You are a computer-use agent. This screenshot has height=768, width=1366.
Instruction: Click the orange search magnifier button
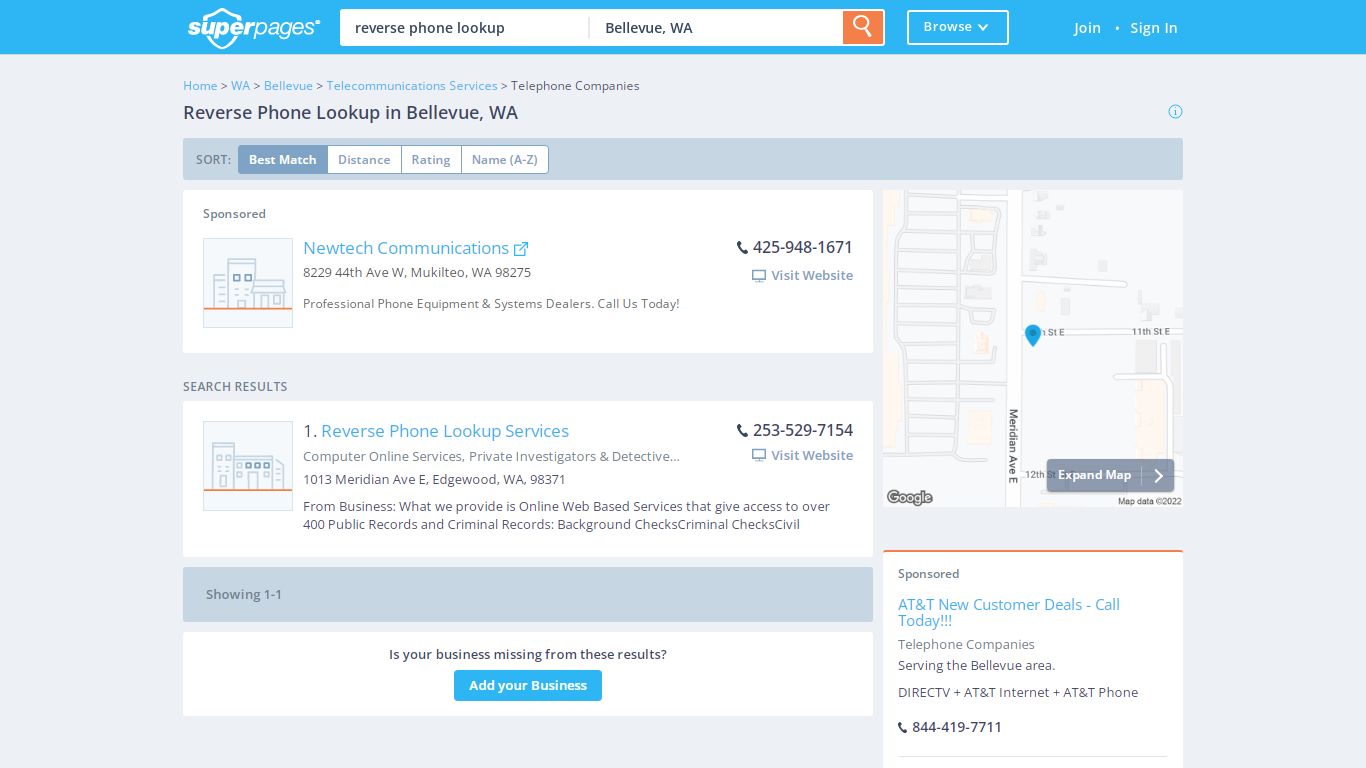coord(863,27)
